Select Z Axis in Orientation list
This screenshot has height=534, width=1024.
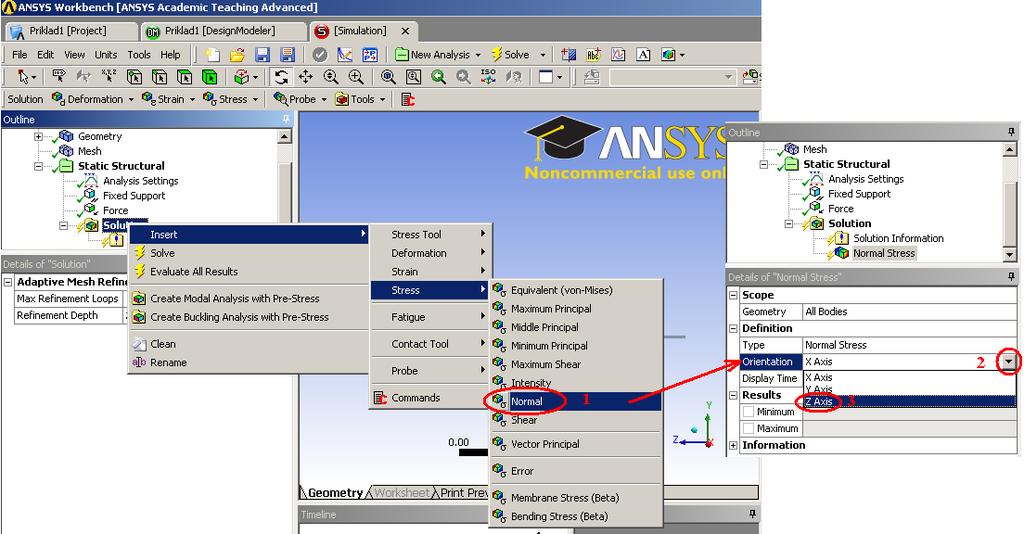coord(909,401)
